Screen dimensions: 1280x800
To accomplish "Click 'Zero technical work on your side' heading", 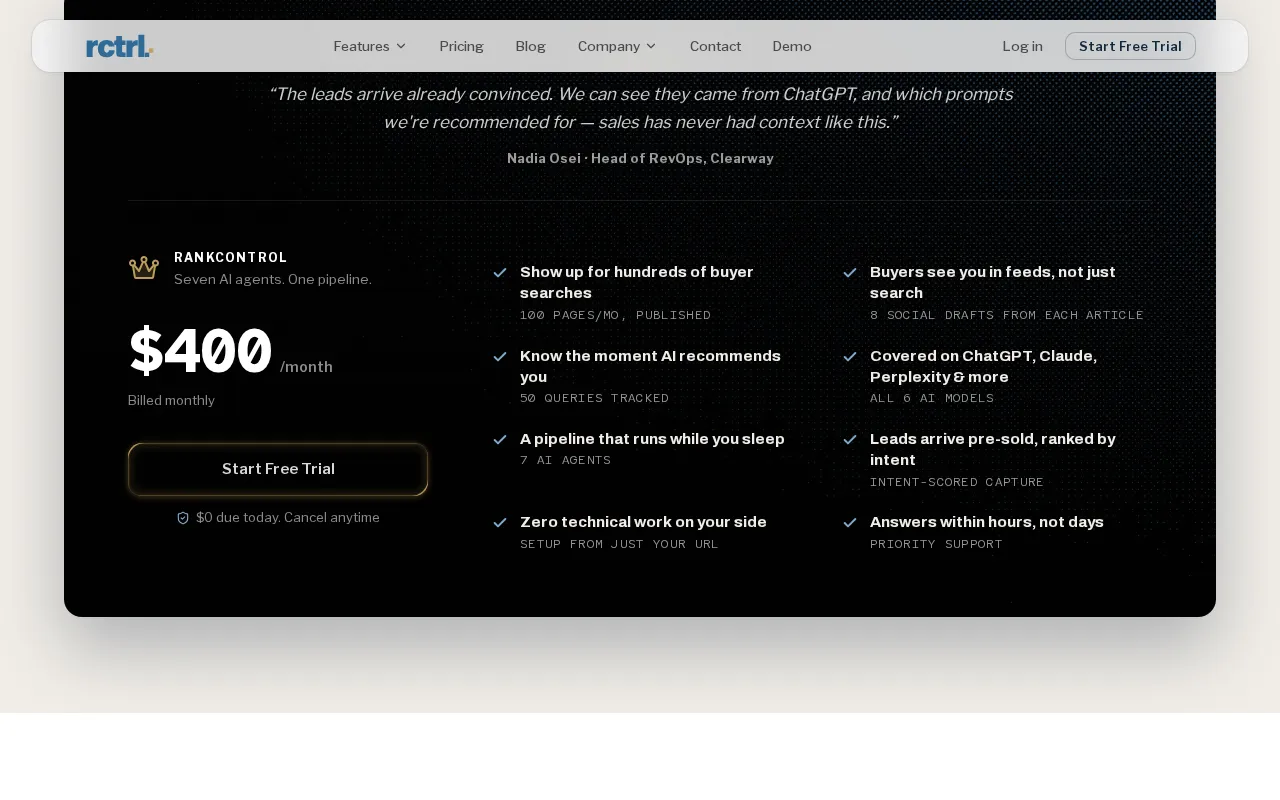I will pos(643,522).
